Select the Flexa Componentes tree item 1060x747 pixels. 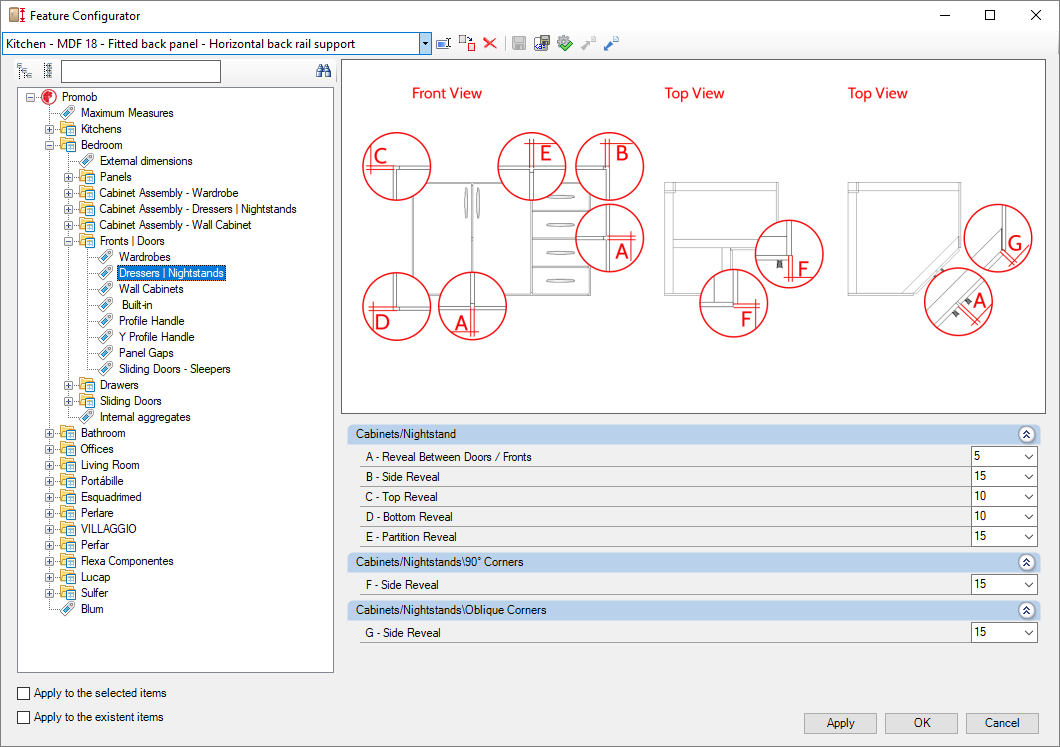point(127,561)
